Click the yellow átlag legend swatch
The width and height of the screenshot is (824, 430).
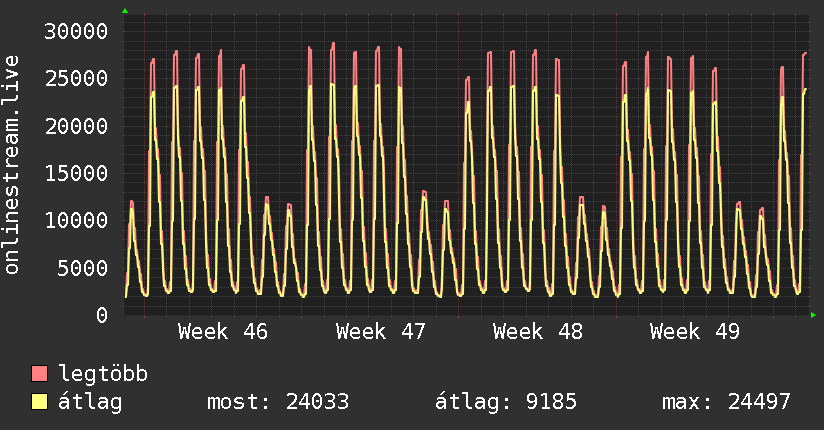point(39,402)
